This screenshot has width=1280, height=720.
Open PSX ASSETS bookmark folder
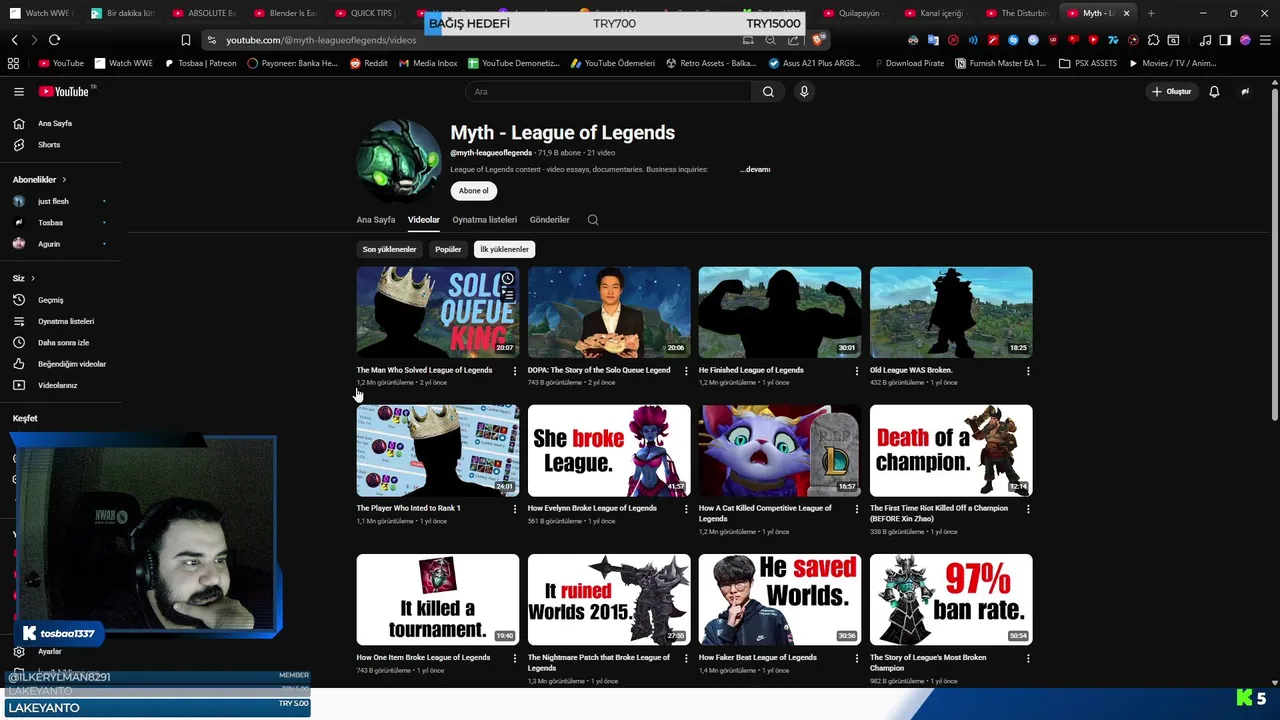click(1087, 63)
